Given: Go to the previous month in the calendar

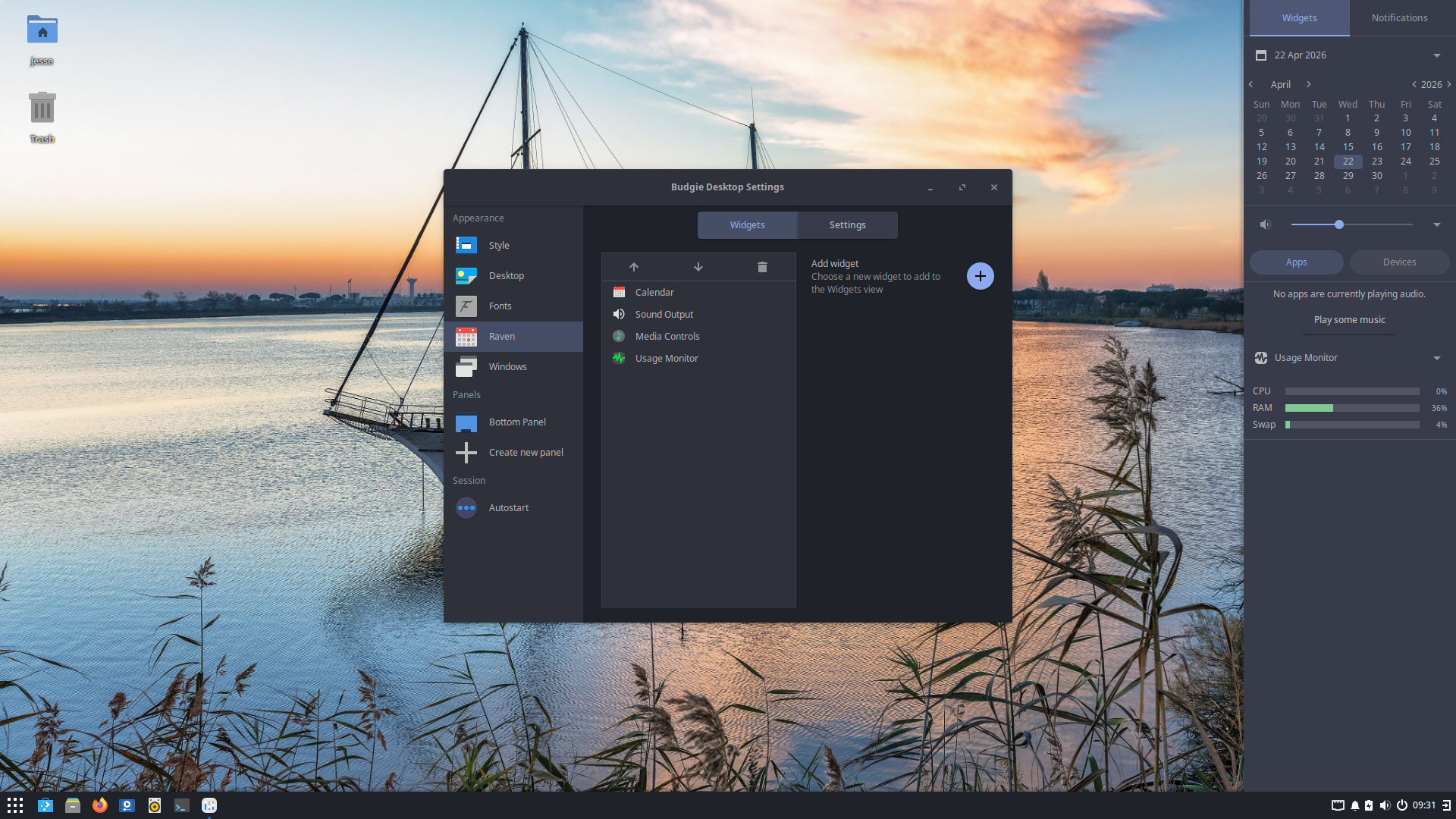Looking at the screenshot, I should [x=1251, y=84].
